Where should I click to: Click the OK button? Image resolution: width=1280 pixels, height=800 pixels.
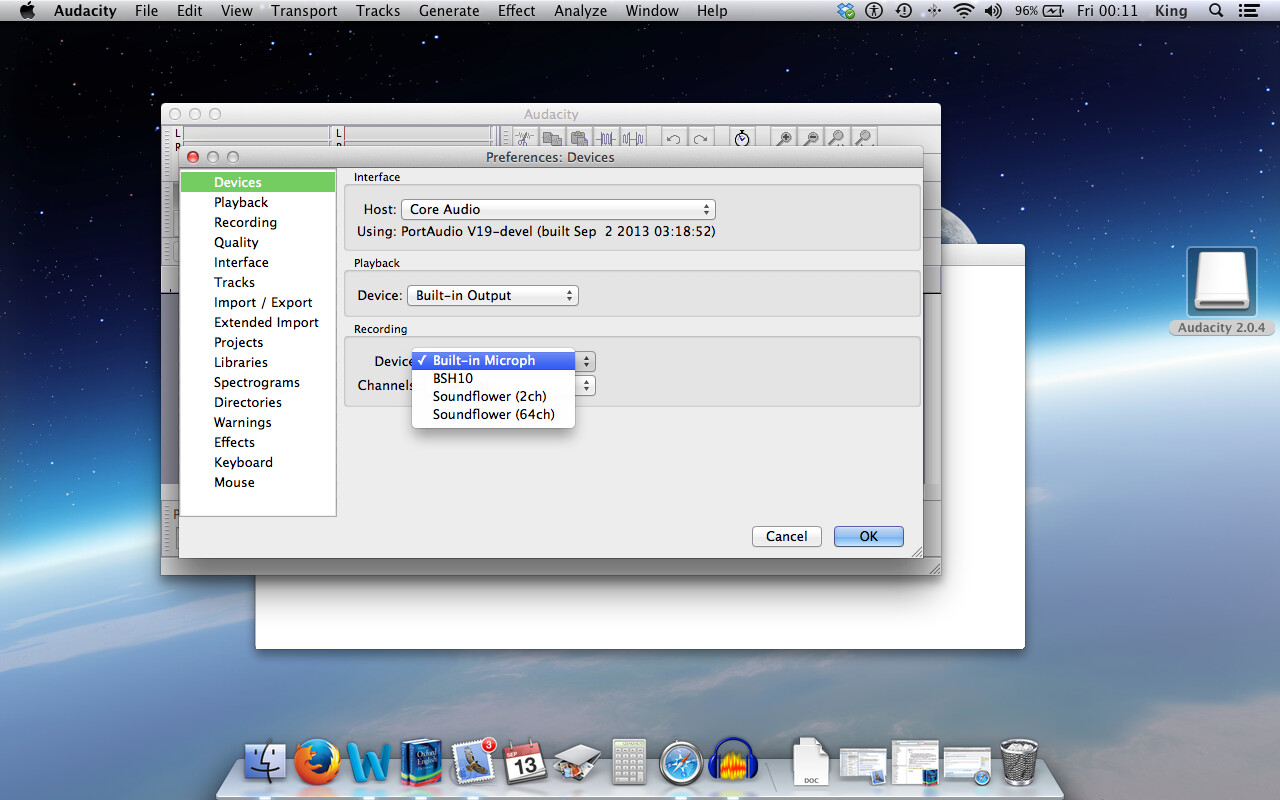point(869,536)
